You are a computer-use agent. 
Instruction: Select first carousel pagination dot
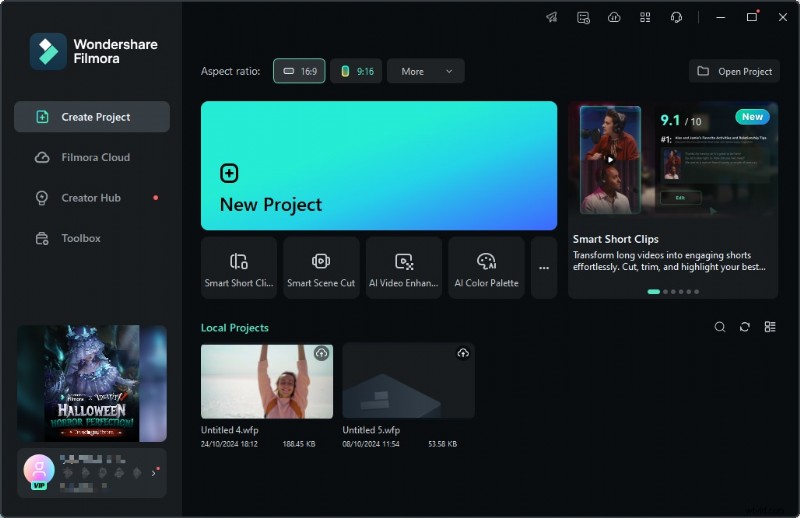click(654, 292)
